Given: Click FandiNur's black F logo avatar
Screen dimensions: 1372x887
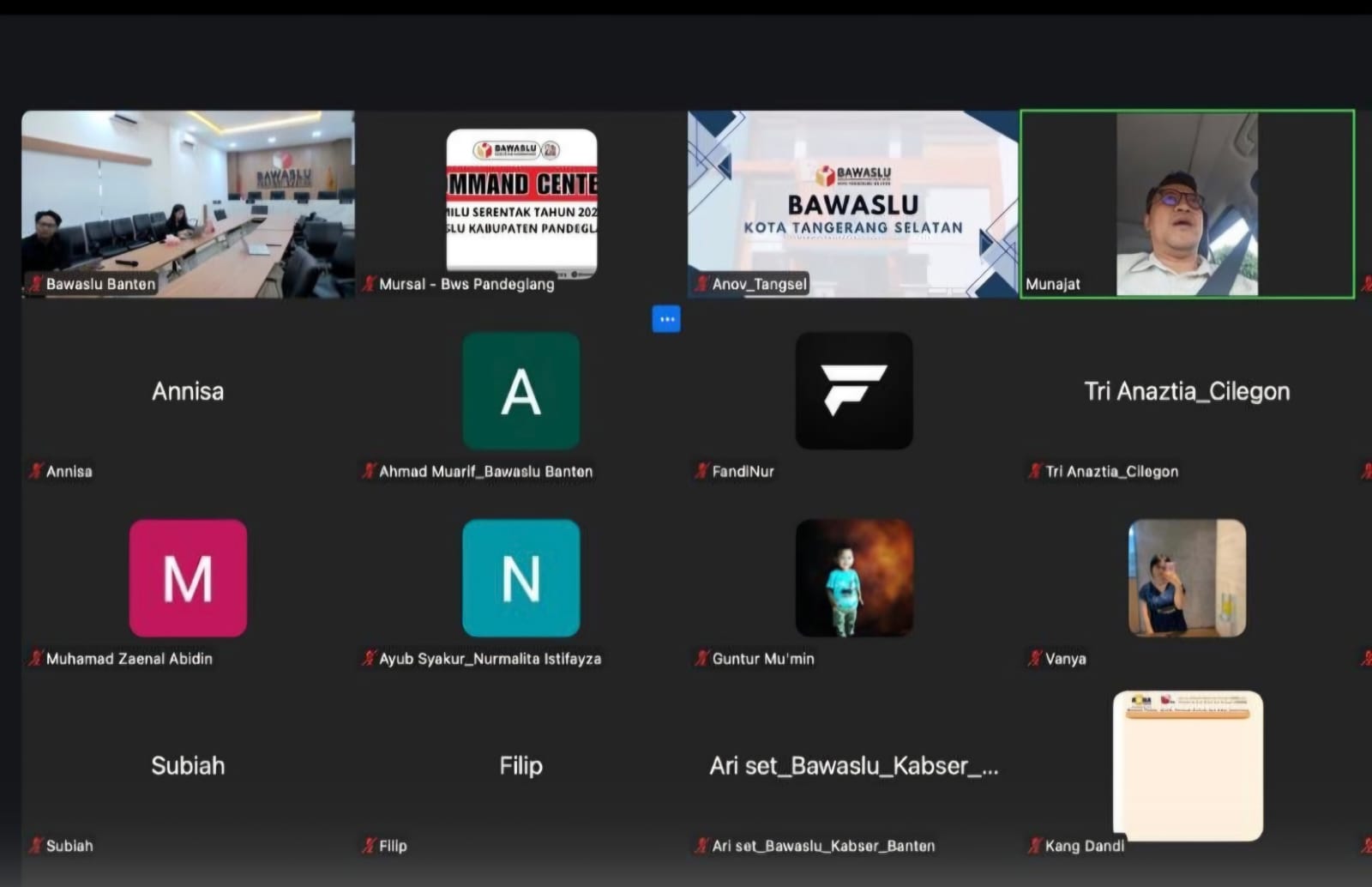Looking at the screenshot, I should coord(854,391).
